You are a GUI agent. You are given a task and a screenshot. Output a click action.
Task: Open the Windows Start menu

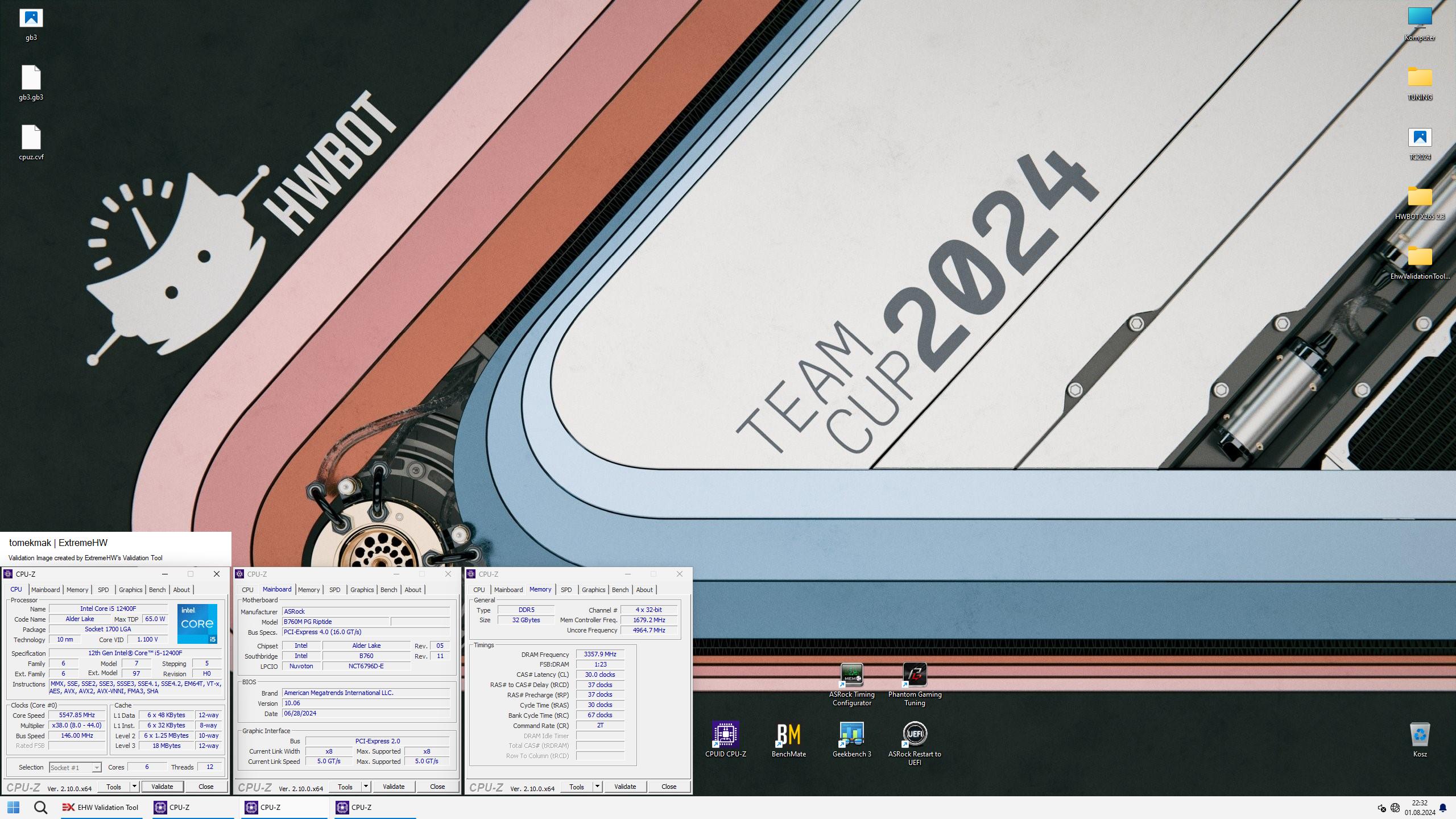(x=13, y=807)
